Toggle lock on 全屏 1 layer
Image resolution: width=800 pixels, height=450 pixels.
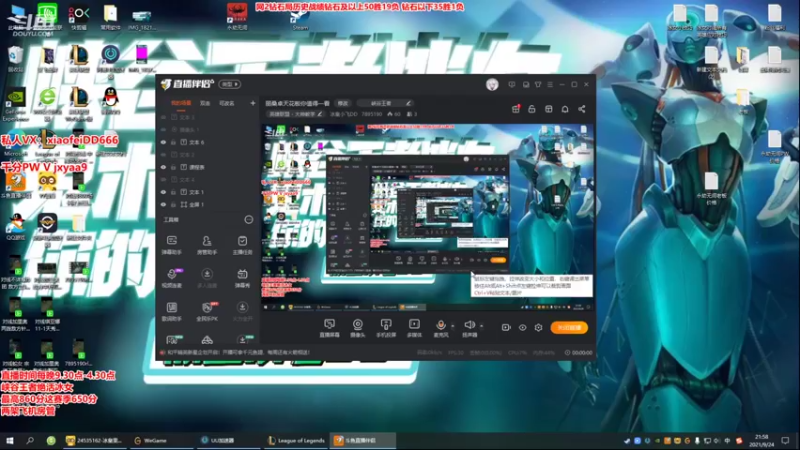[173, 205]
